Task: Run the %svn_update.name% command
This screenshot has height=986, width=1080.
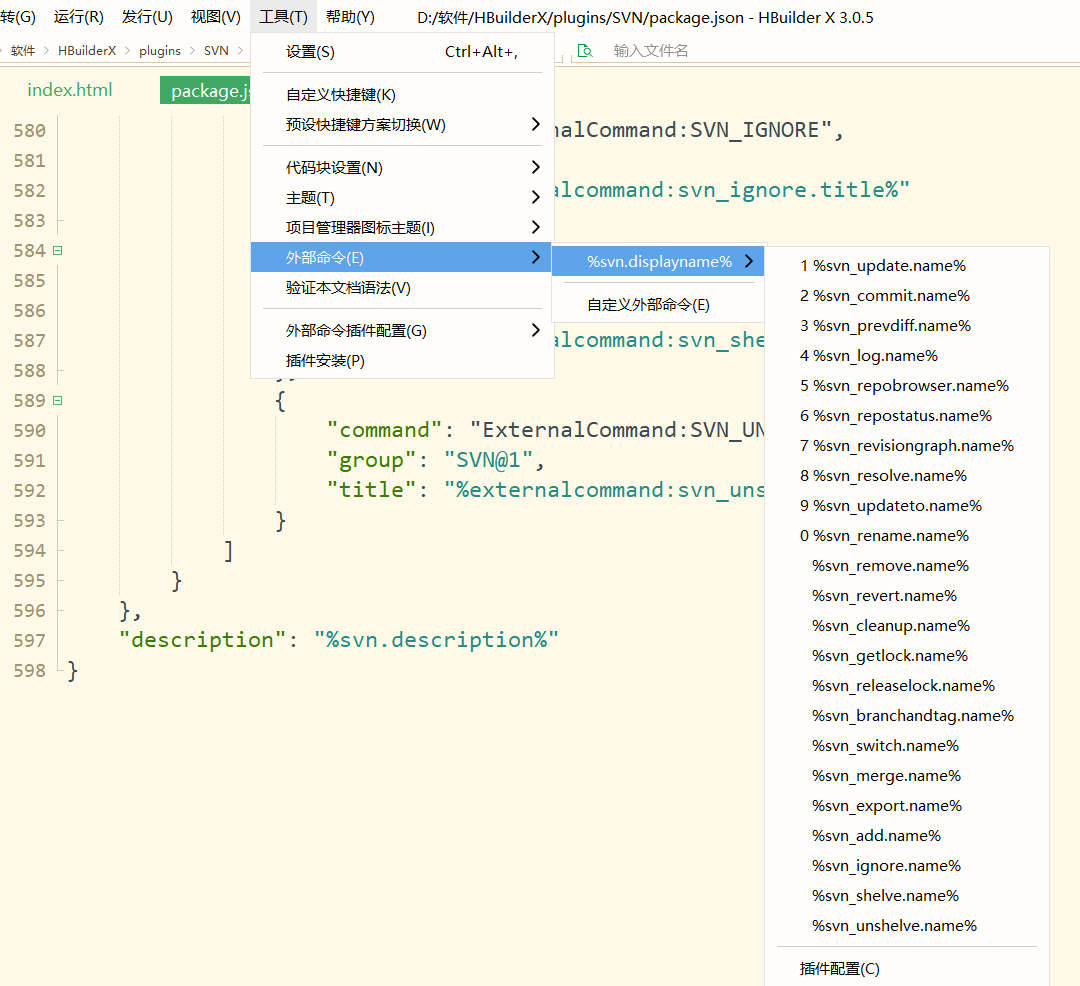Action: tap(883, 266)
